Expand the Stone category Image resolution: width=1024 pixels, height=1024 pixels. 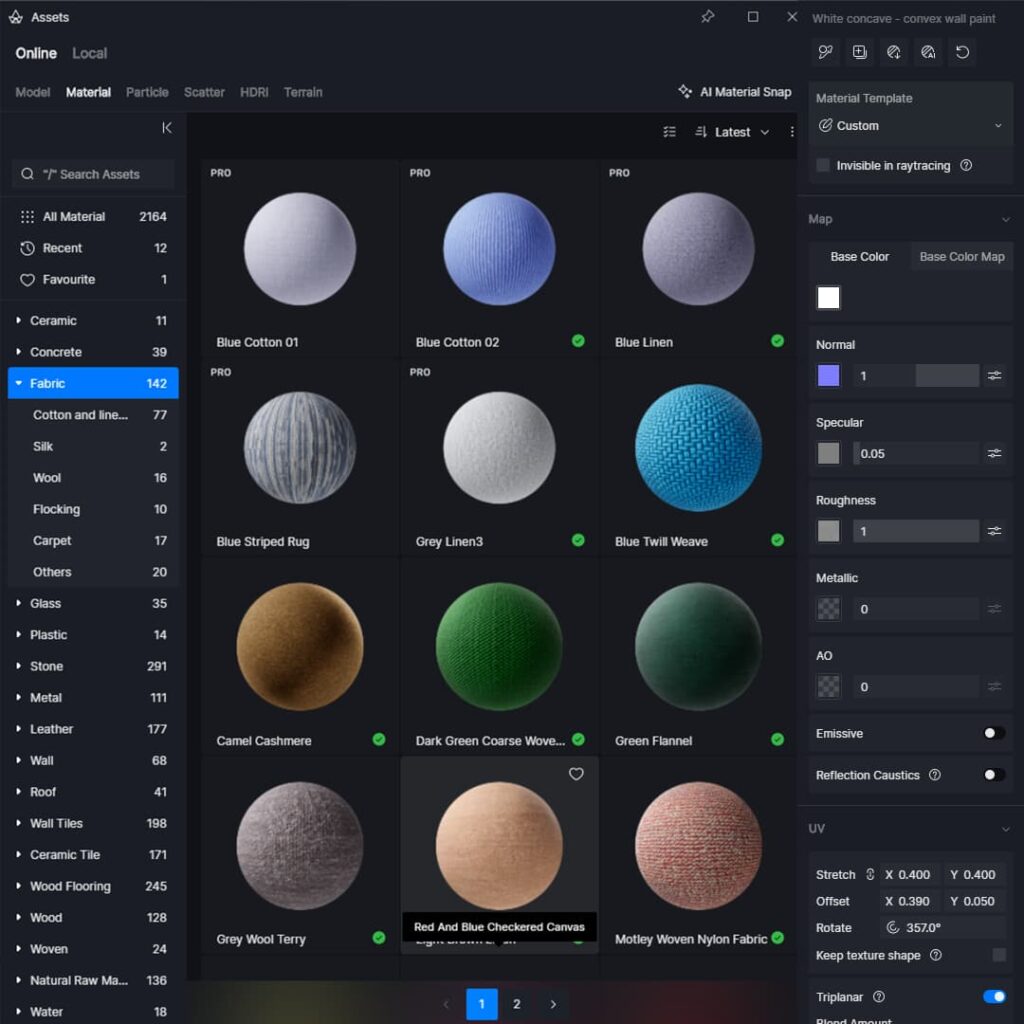tap(19, 666)
